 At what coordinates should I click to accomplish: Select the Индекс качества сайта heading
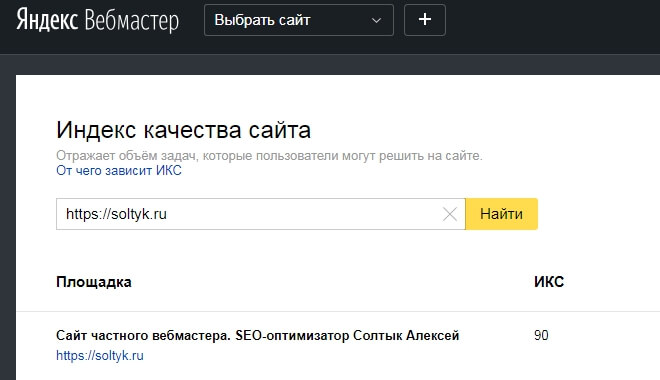coord(184,130)
